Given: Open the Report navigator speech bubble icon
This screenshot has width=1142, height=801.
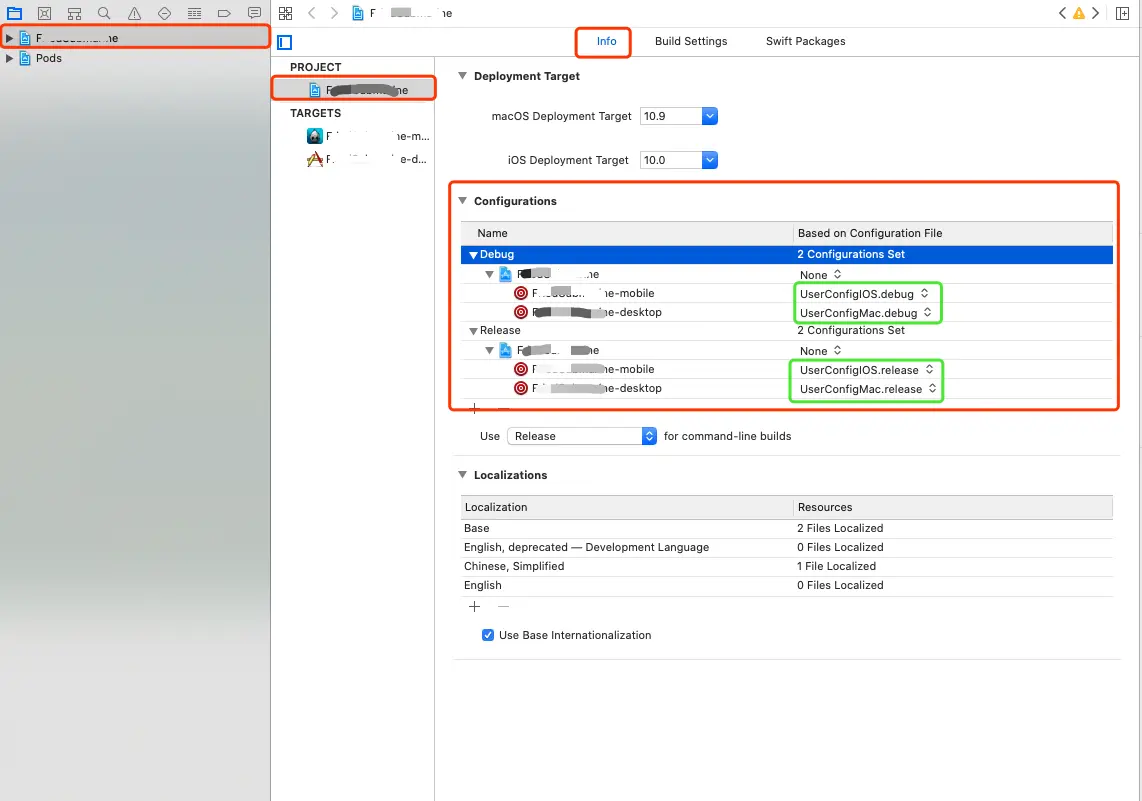Looking at the screenshot, I should point(254,13).
